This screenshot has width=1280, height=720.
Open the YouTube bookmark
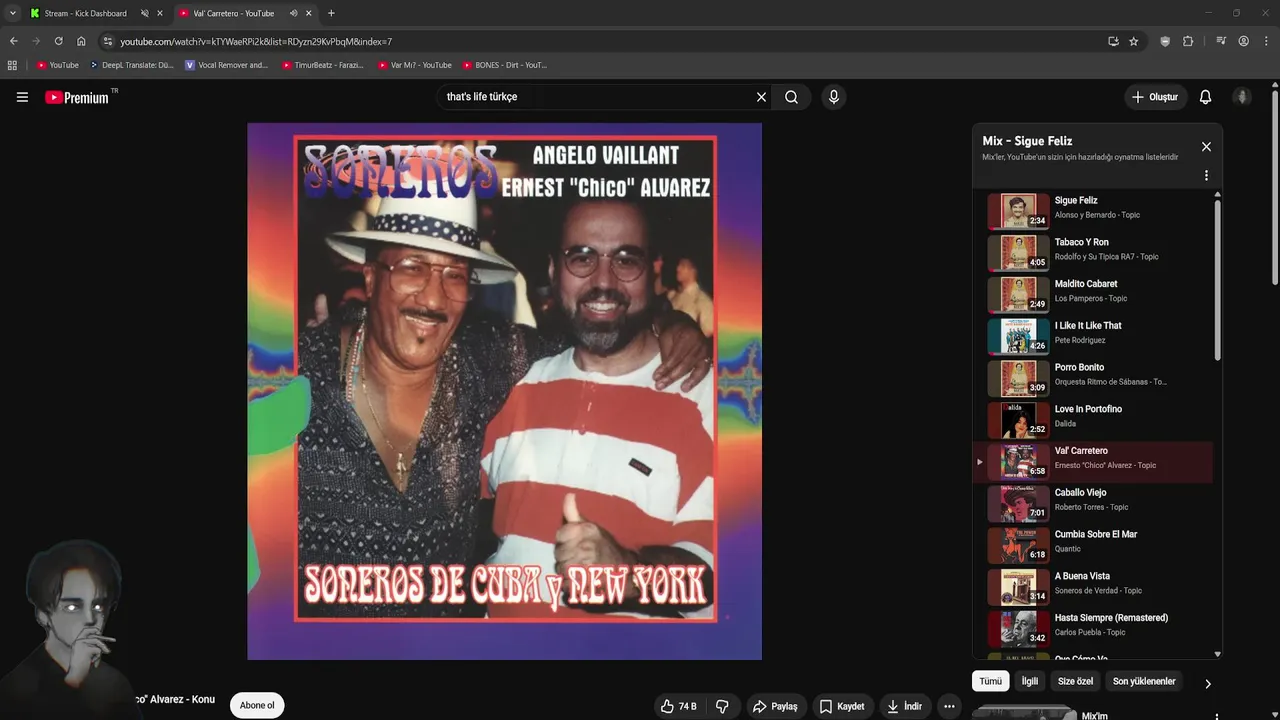point(57,65)
